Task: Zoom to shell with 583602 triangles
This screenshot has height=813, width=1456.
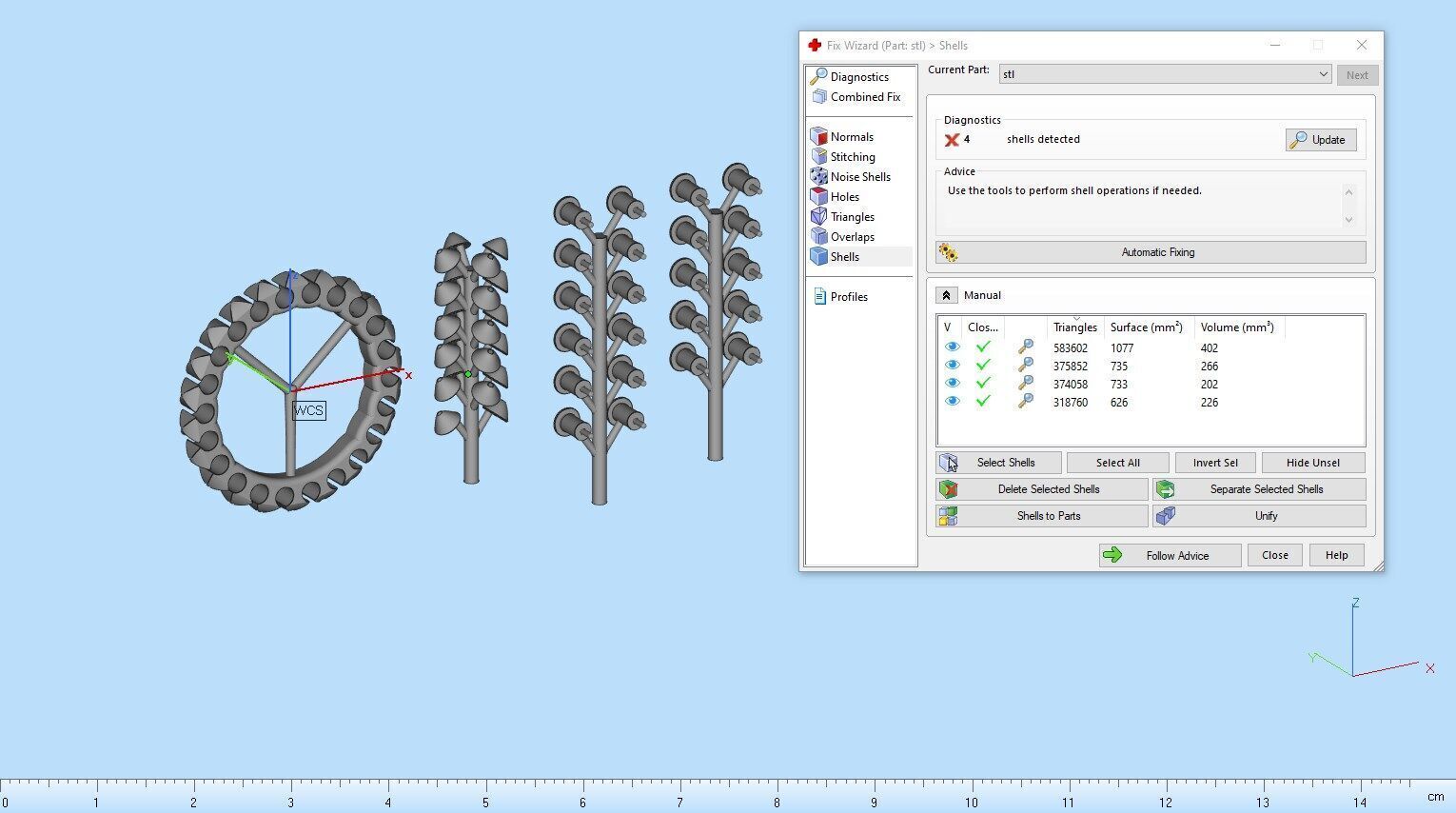Action: (1025, 347)
